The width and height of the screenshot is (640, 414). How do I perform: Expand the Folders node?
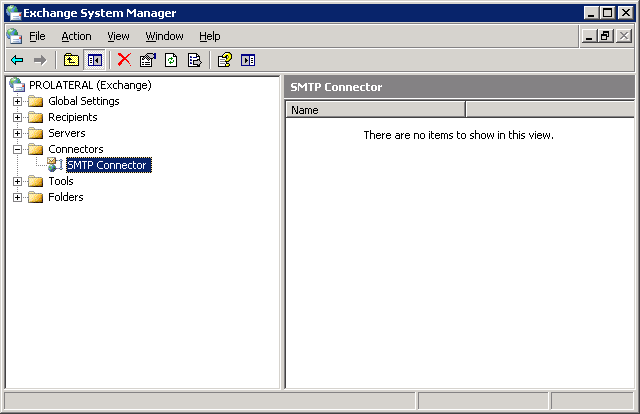click(17, 197)
